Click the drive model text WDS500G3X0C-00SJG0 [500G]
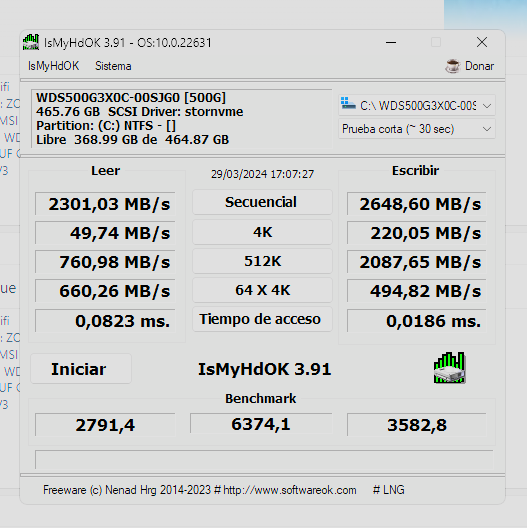This screenshot has width=527, height=528. [x=131, y=98]
